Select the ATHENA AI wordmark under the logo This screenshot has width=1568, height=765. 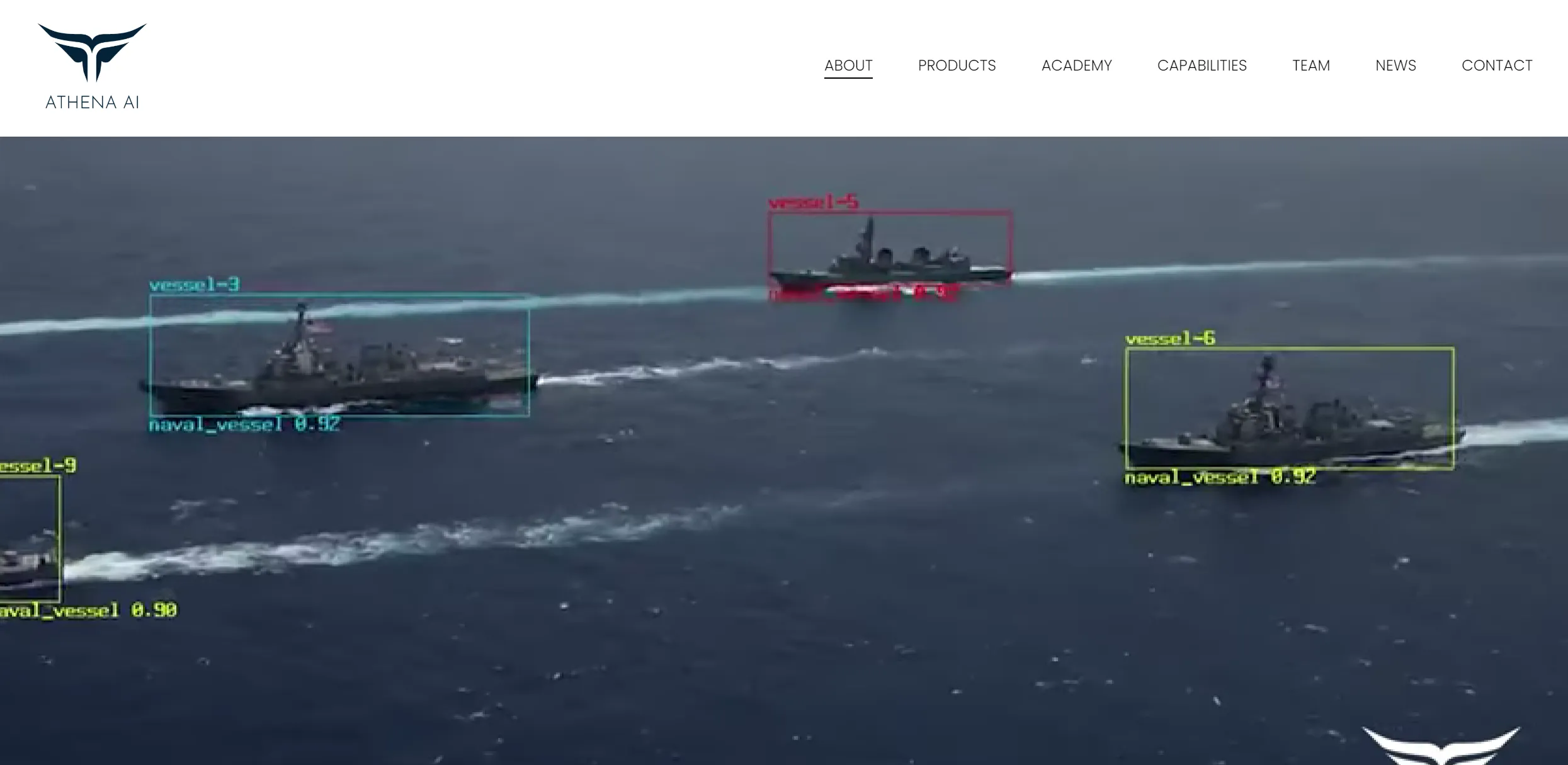(92, 101)
